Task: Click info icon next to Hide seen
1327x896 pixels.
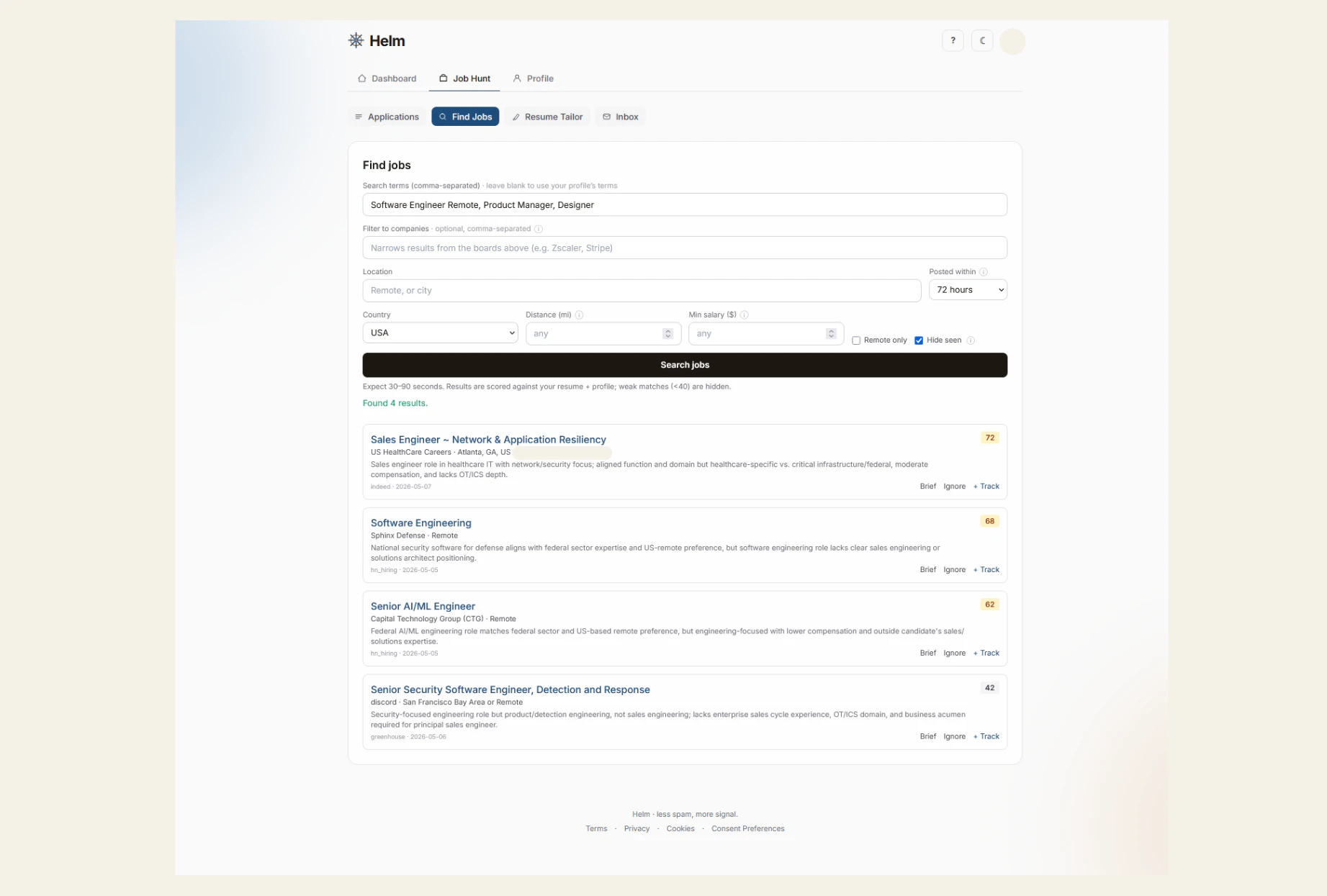Action: [971, 340]
